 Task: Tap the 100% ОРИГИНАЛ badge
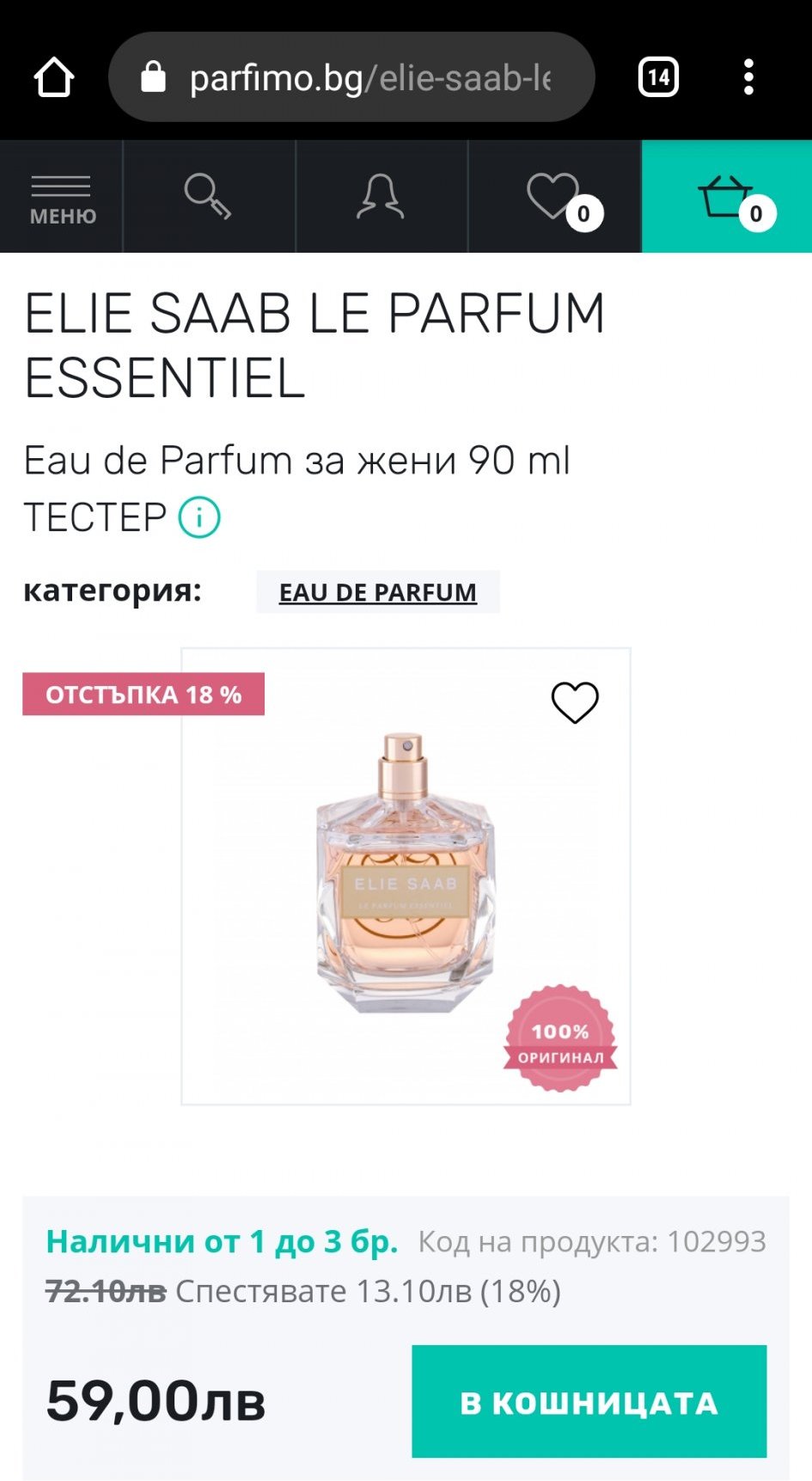coord(560,1039)
